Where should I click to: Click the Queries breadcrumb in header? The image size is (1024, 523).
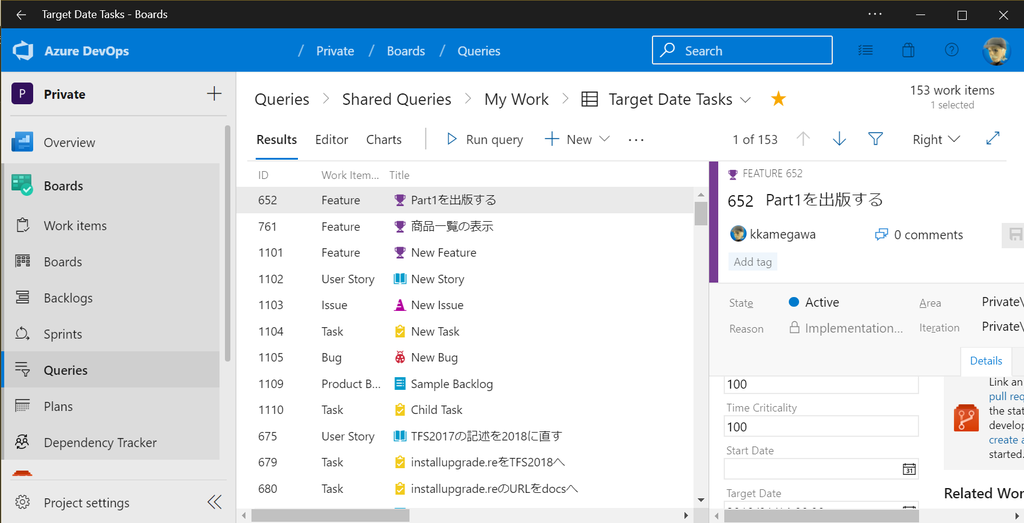coord(479,51)
